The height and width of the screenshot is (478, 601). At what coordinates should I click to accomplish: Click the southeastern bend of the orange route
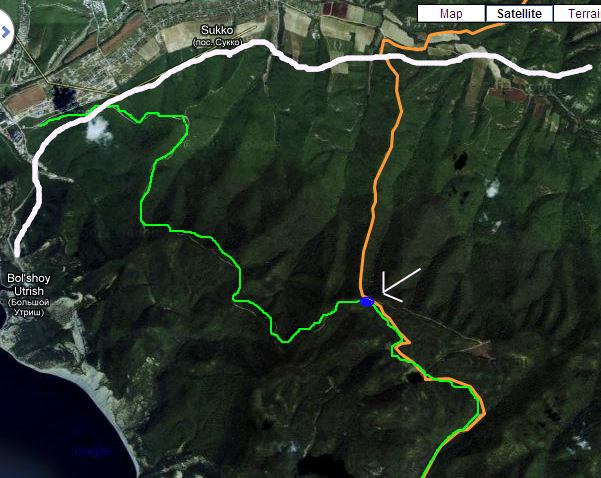484,413
